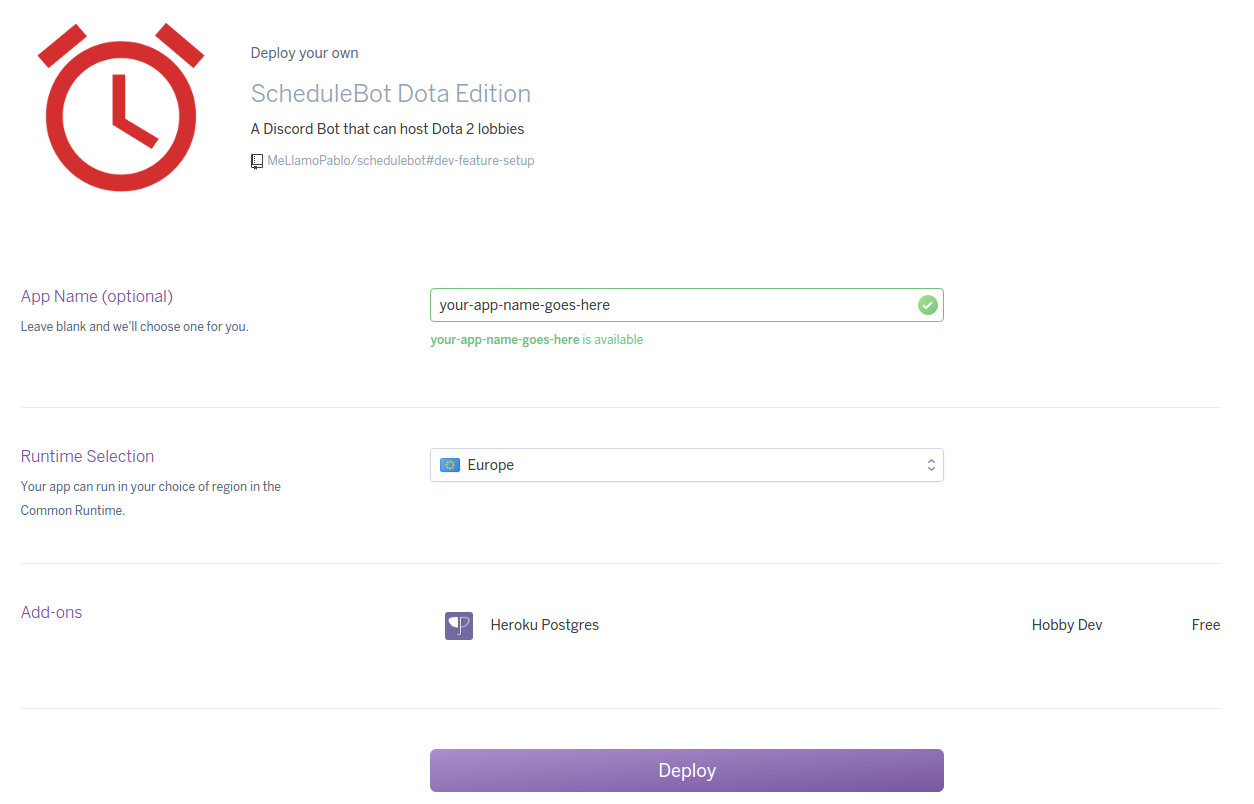Select the Heroku Postgres add-on name
The image size is (1254, 804).
click(x=544, y=625)
